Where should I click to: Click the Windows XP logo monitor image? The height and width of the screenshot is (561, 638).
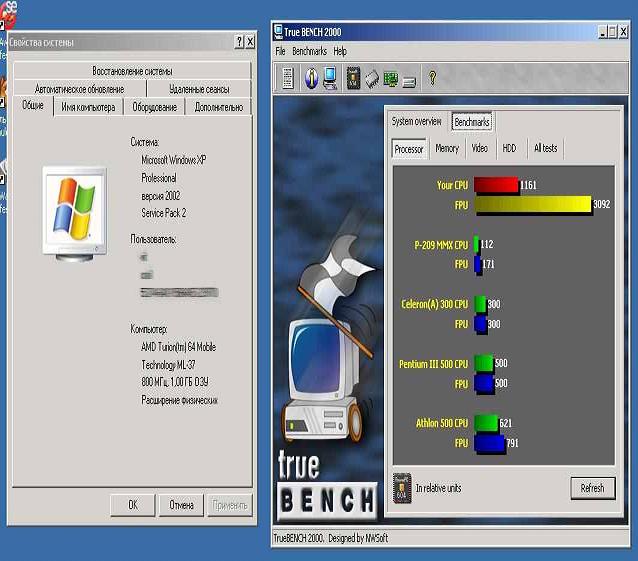[x=75, y=214]
